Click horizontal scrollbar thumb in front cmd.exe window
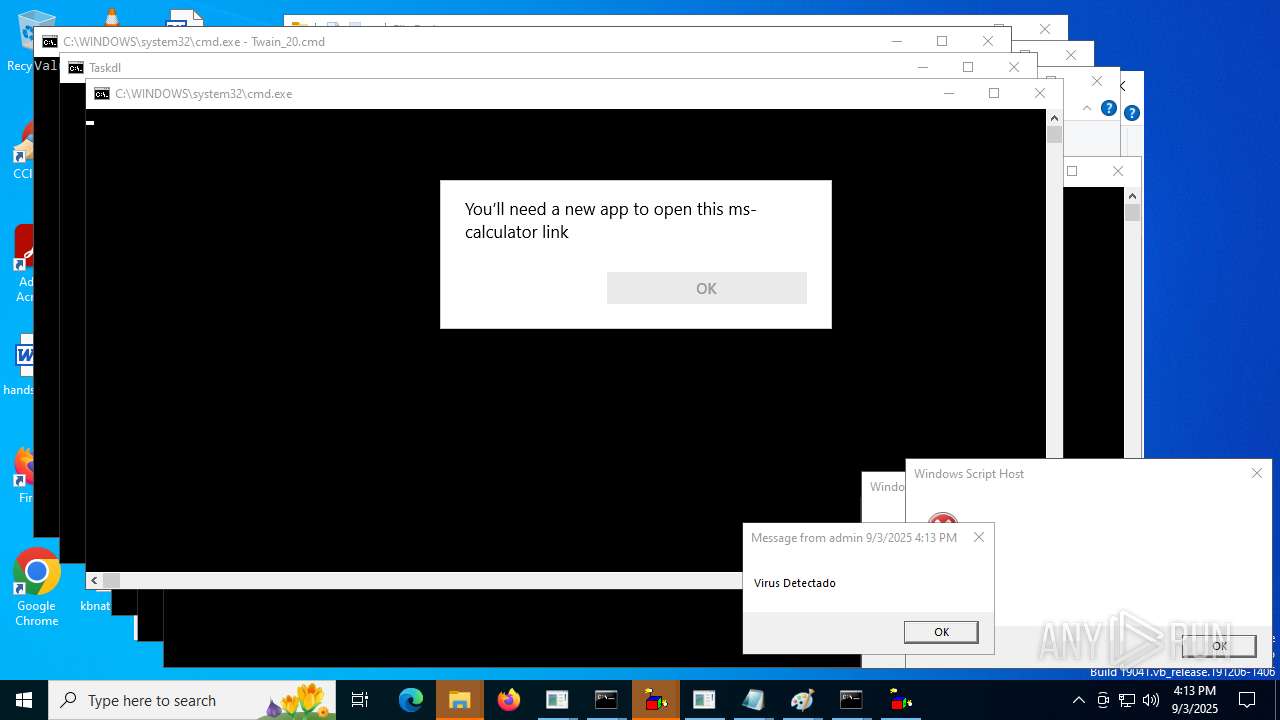Image resolution: width=1280 pixels, height=720 pixels. 111,581
